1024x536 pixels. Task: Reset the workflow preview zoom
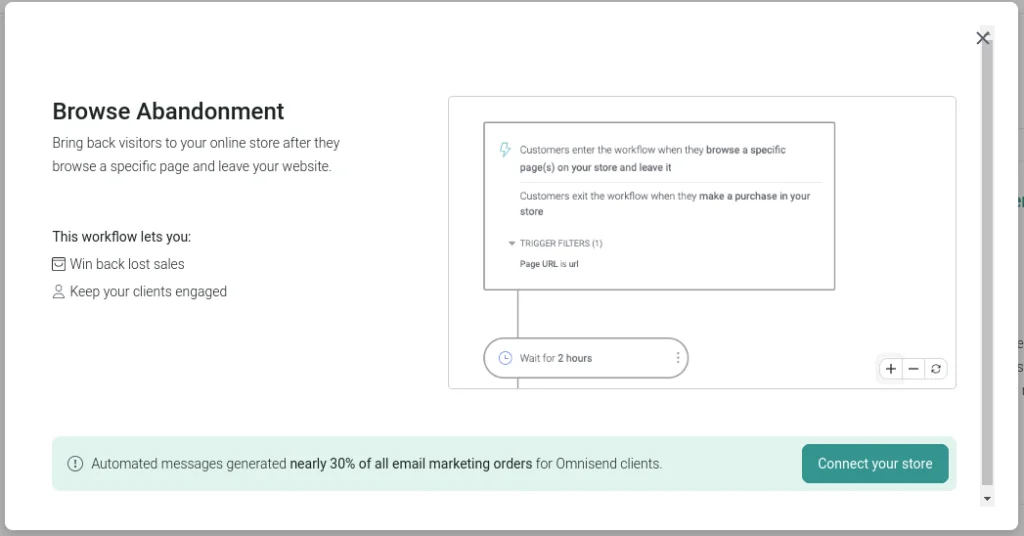tap(936, 369)
